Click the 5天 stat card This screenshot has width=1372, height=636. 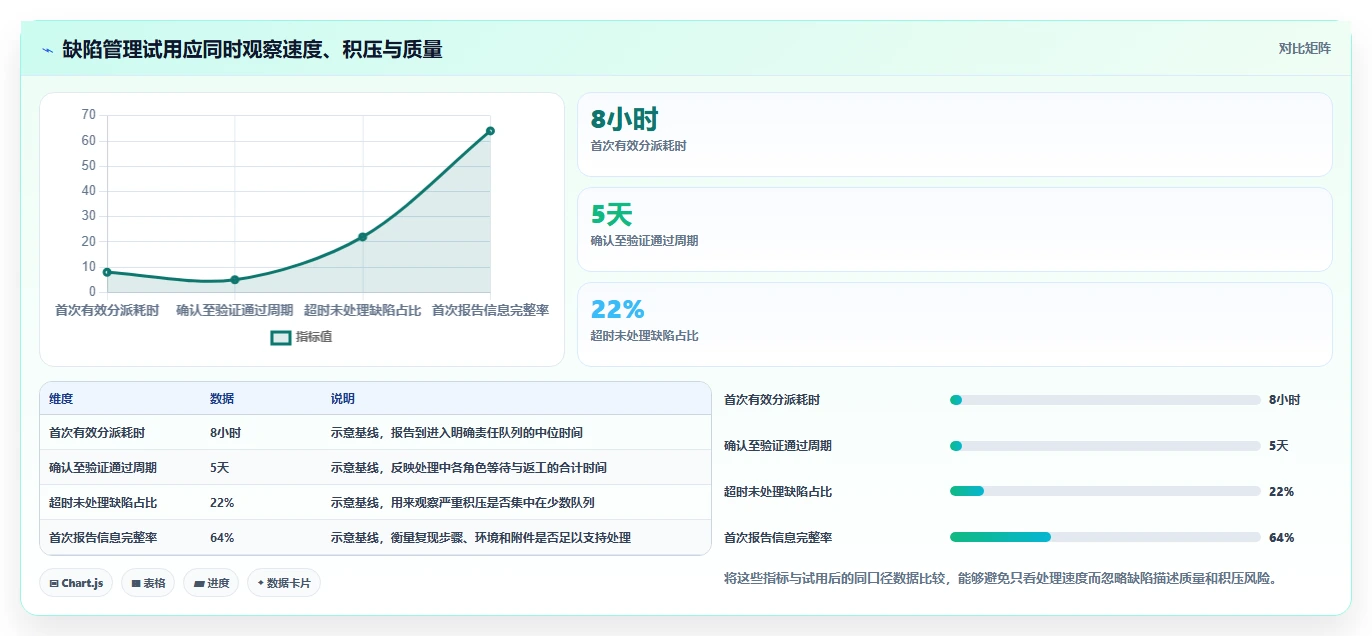(x=955, y=230)
